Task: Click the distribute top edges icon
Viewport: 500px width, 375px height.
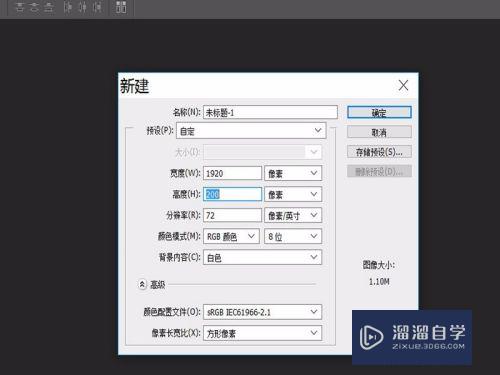Action: click(x=20, y=7)
